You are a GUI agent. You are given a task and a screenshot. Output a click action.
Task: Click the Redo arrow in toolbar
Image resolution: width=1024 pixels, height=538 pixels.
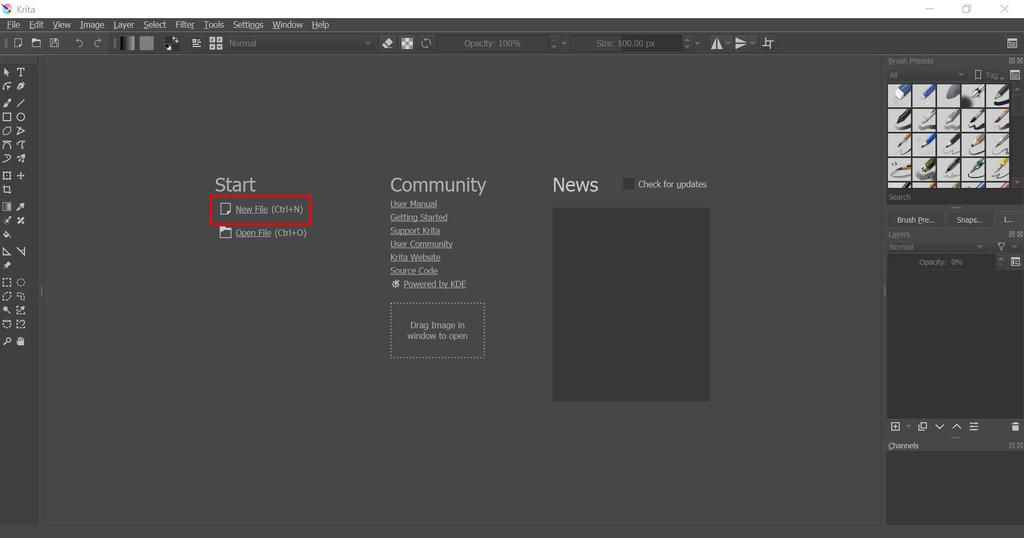tap(97, 43)
